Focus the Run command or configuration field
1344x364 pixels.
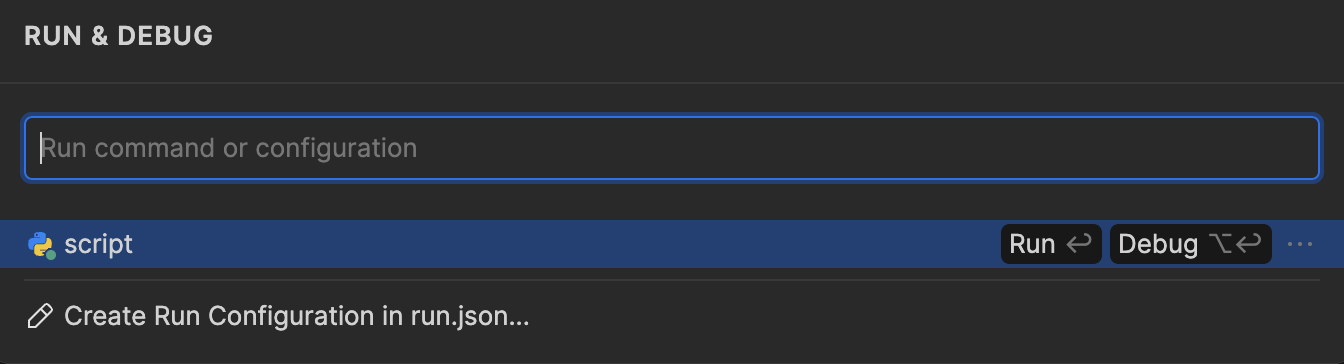coord(672,148)
